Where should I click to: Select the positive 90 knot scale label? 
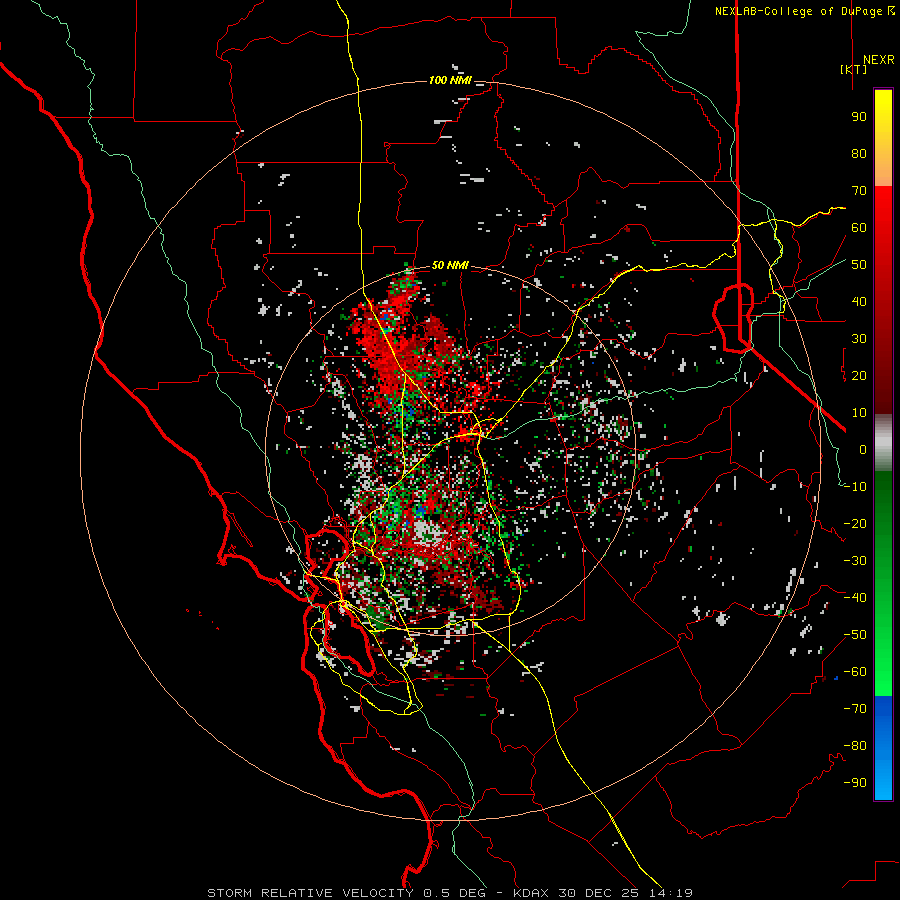click(x=859, y=117)
